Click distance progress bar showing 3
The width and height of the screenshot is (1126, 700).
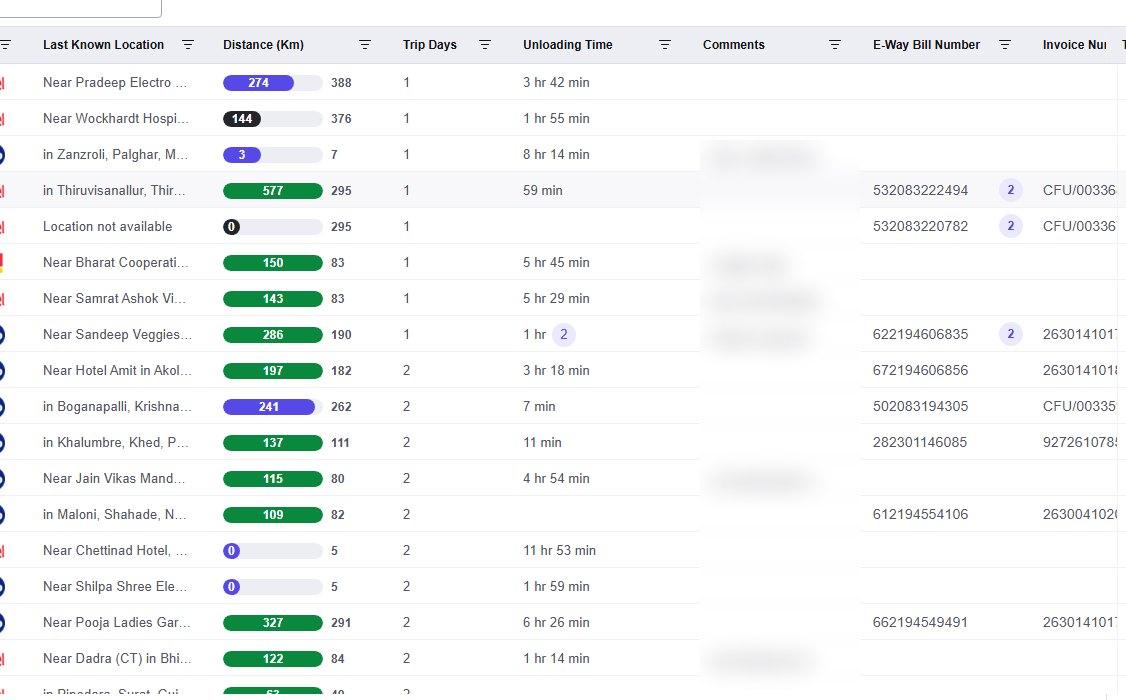(x=273, y=154)
